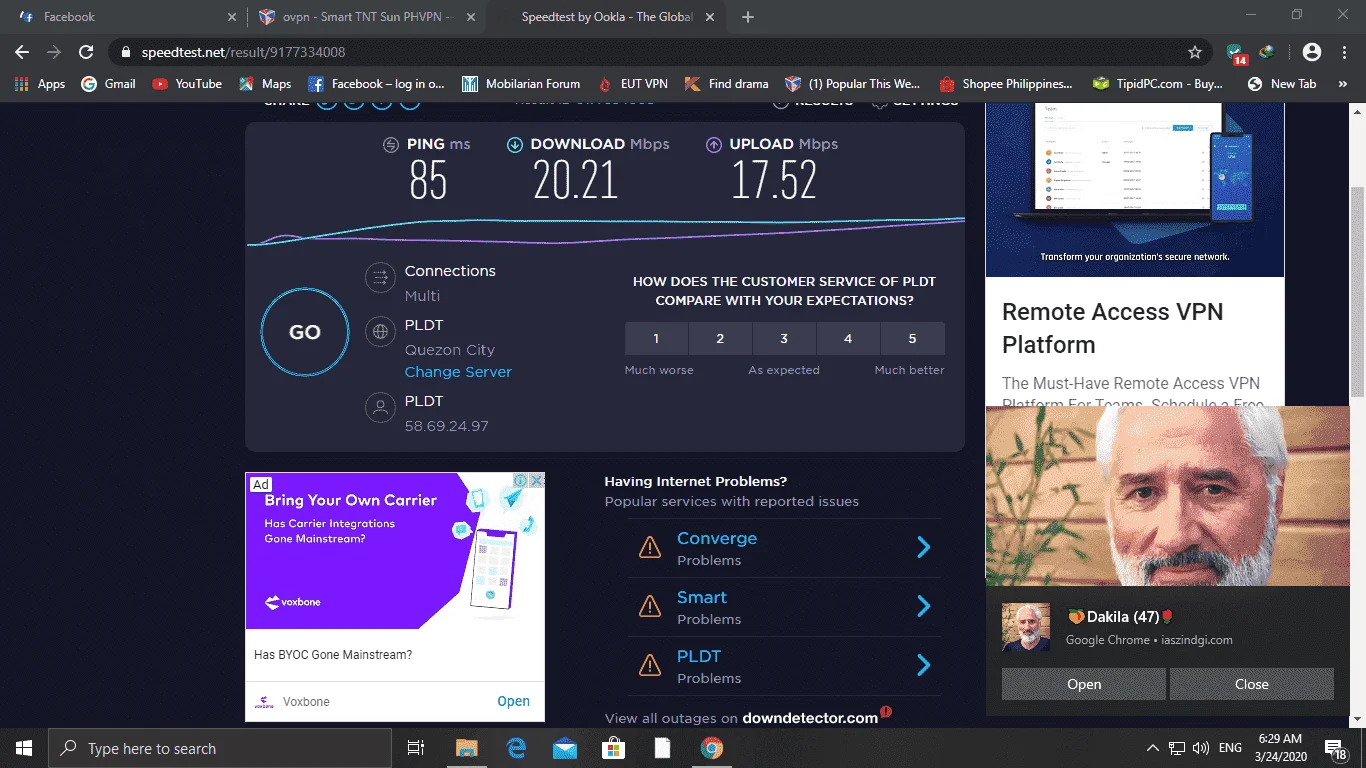Screen dimensions: 1366x768
Task: Rate PLDT customer service 2
Action: click(720, 339)
